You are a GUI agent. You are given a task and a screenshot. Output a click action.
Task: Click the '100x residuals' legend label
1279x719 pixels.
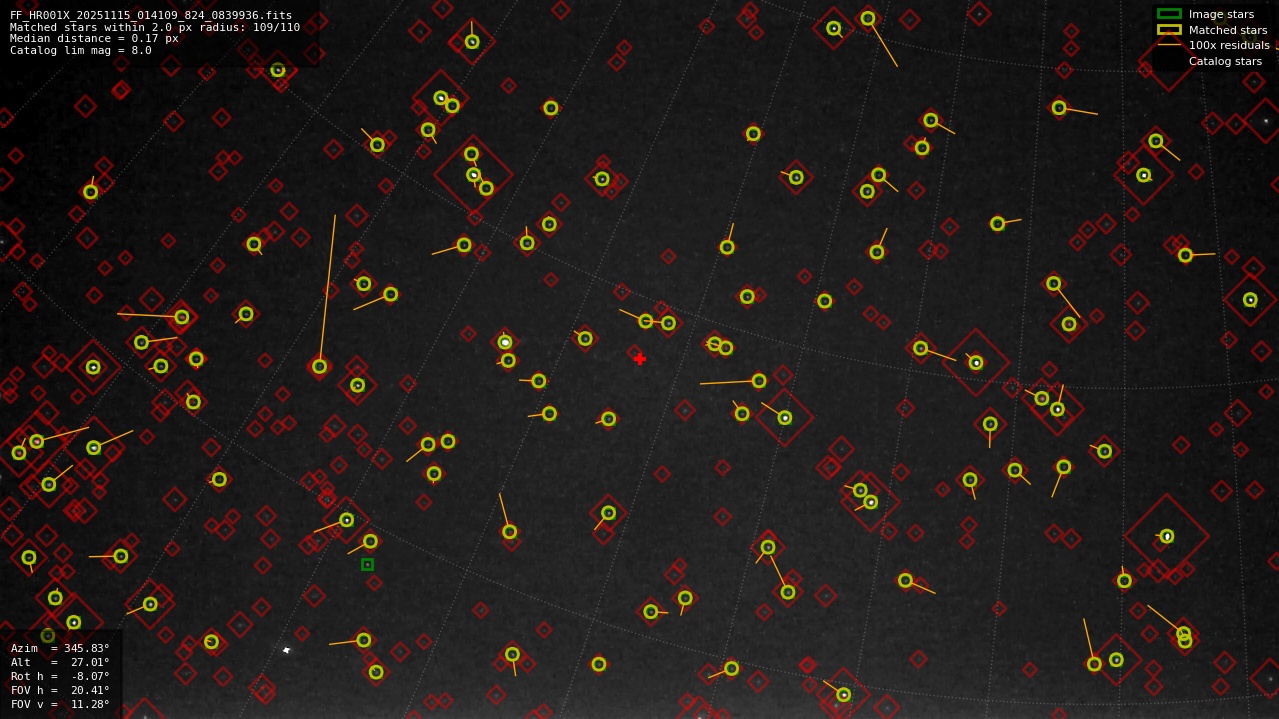[x=1229, y=45]
